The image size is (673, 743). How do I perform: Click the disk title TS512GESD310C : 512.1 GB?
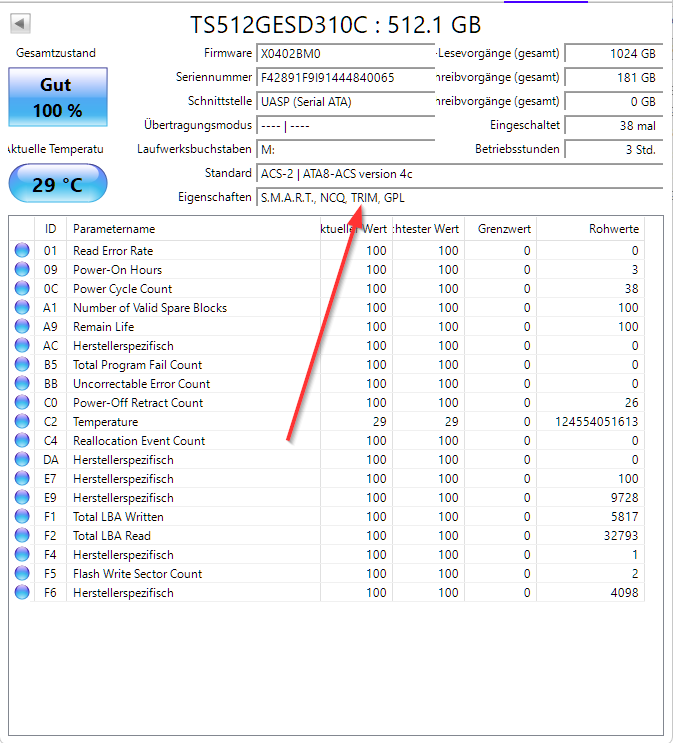click(336, 25)
